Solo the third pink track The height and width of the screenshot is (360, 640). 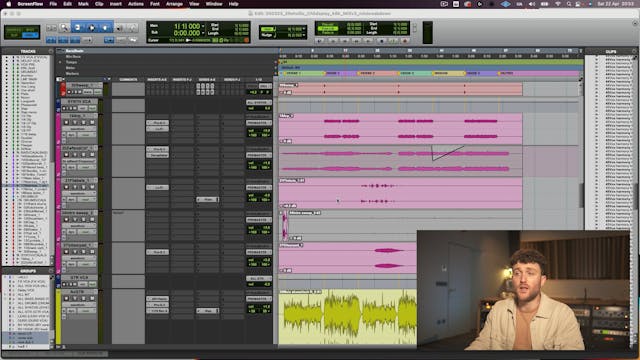click(84, 187)
